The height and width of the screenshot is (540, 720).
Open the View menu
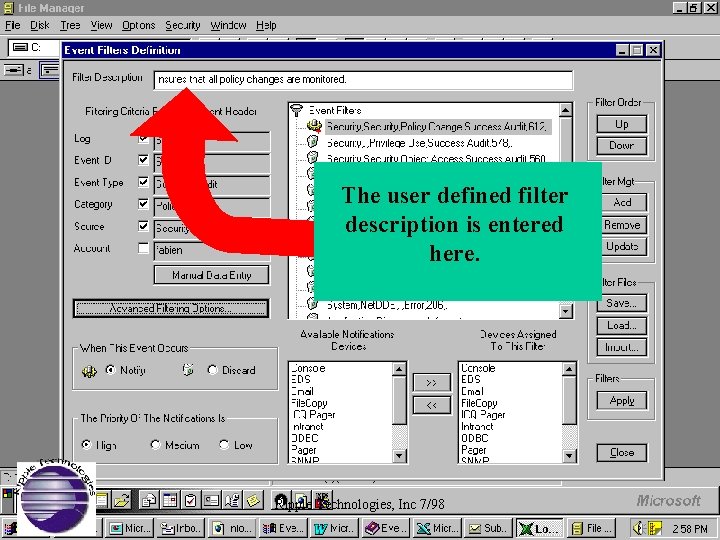[x=101, y=25]
